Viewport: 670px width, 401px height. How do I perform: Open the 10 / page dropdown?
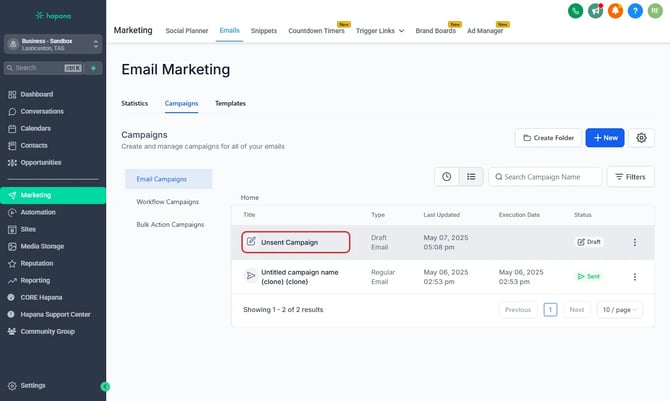click(x=620, y=310)
